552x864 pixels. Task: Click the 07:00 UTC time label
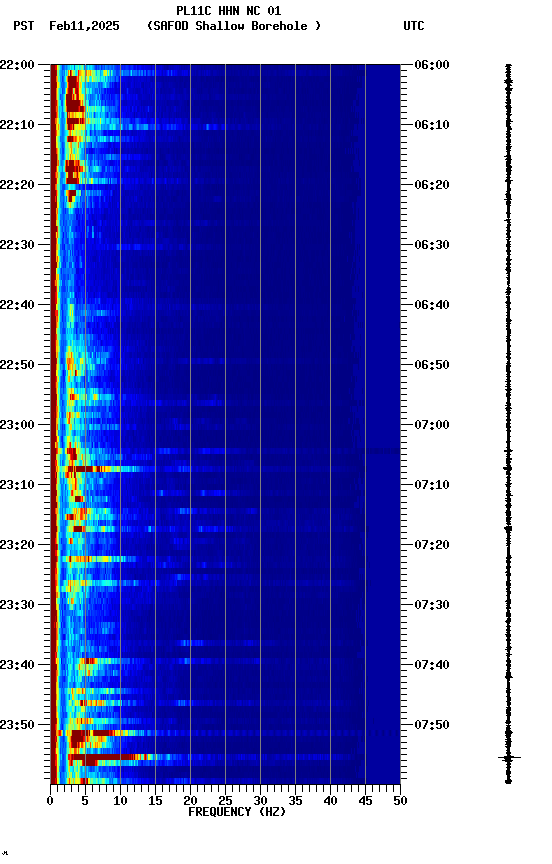[432, 425]
